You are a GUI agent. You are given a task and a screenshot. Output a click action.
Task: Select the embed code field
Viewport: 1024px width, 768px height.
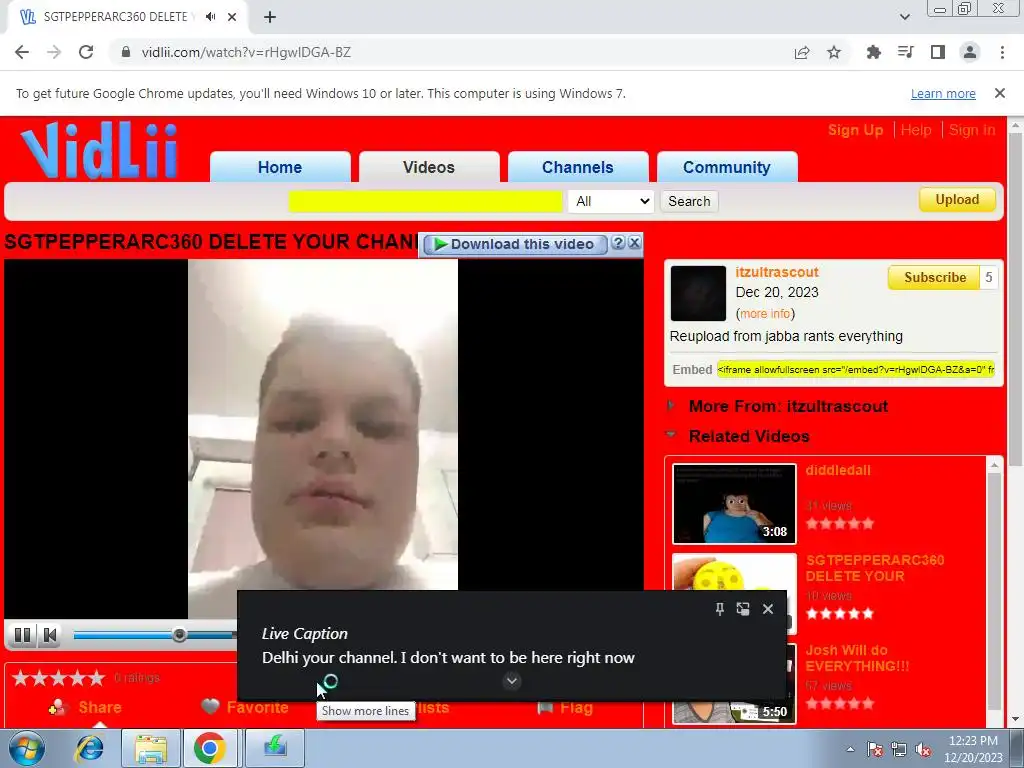pos(856,370)
